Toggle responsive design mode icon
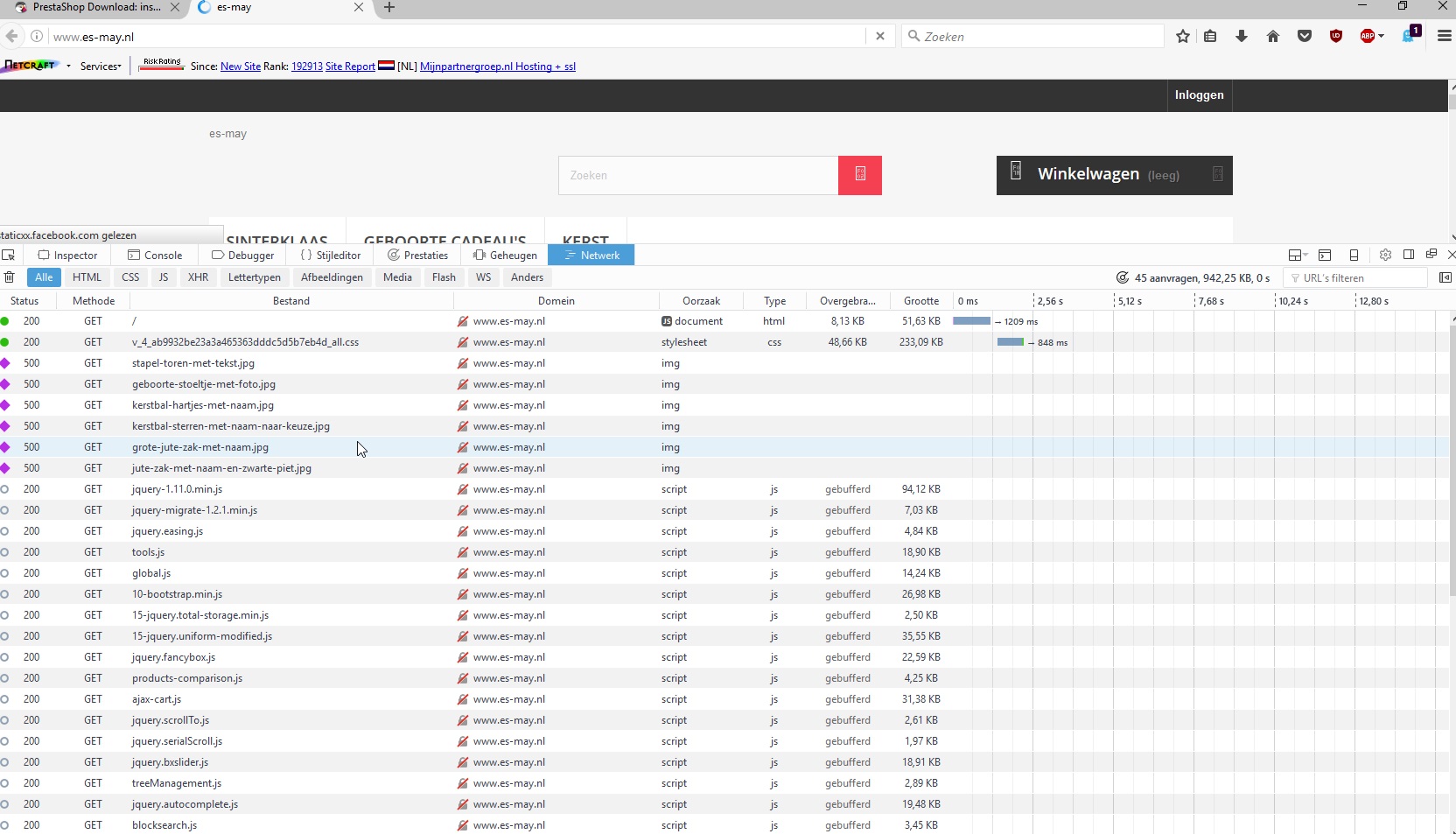 [1354, 256]
